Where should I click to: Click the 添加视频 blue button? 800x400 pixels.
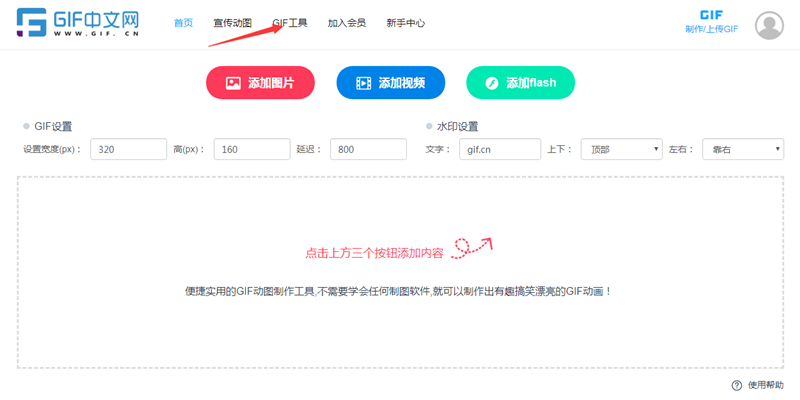[x=391, y=83]
